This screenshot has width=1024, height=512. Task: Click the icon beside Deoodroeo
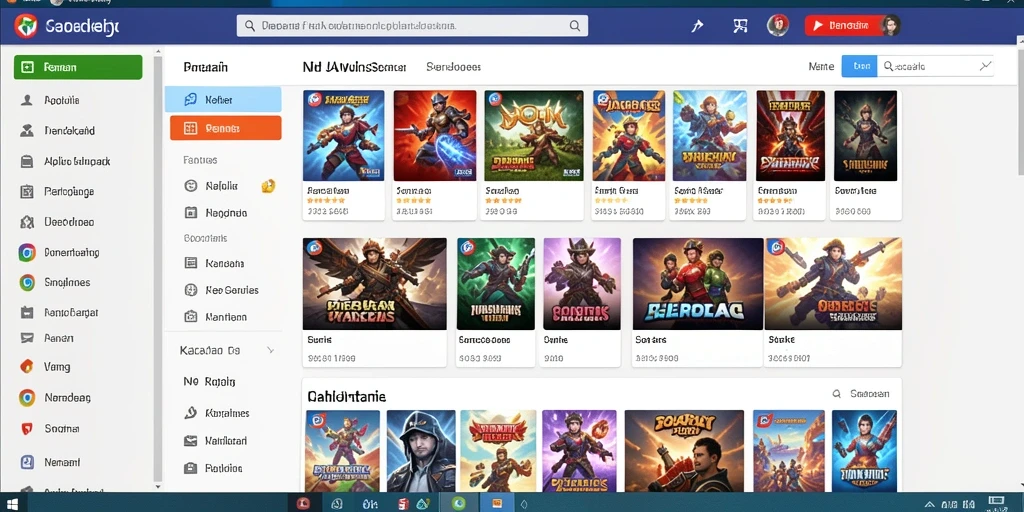27,222
